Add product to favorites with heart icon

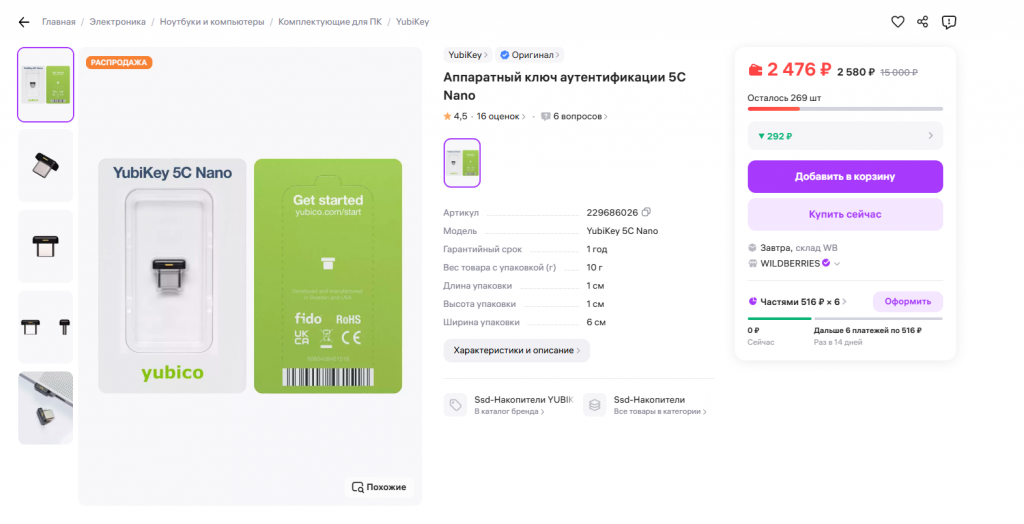[898, 22]
